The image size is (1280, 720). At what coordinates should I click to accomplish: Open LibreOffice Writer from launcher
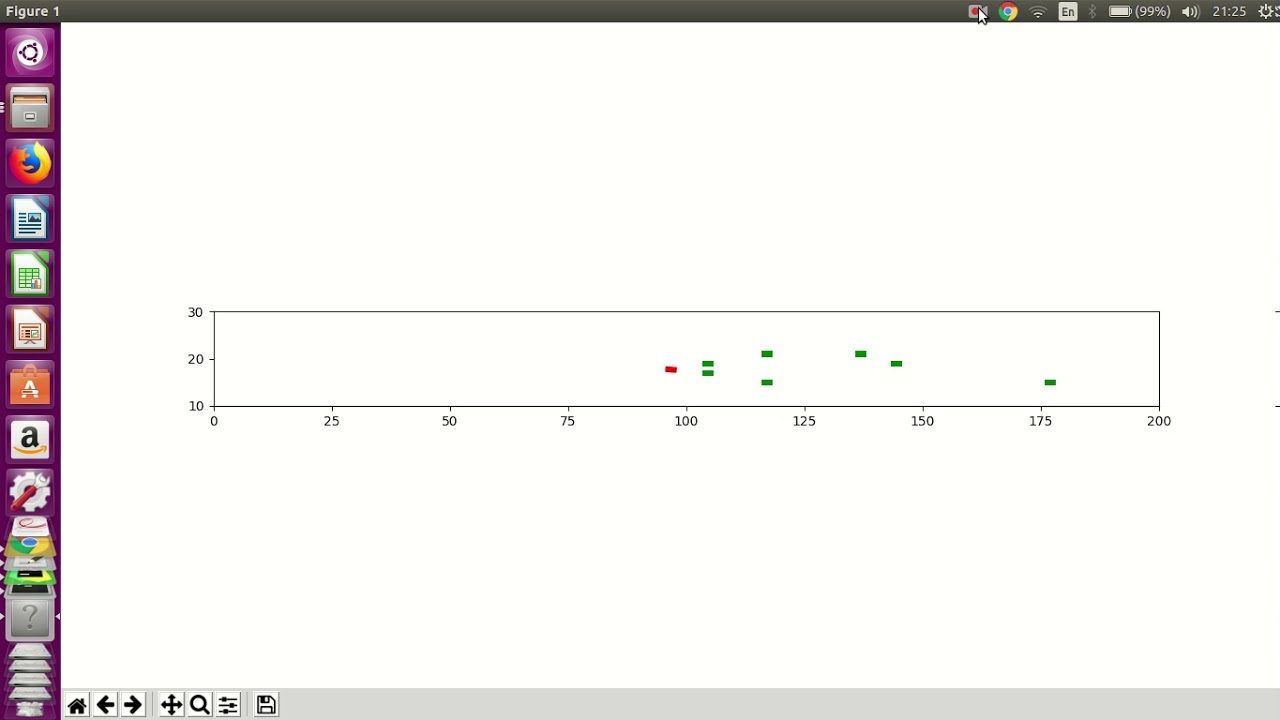point(30,218)
